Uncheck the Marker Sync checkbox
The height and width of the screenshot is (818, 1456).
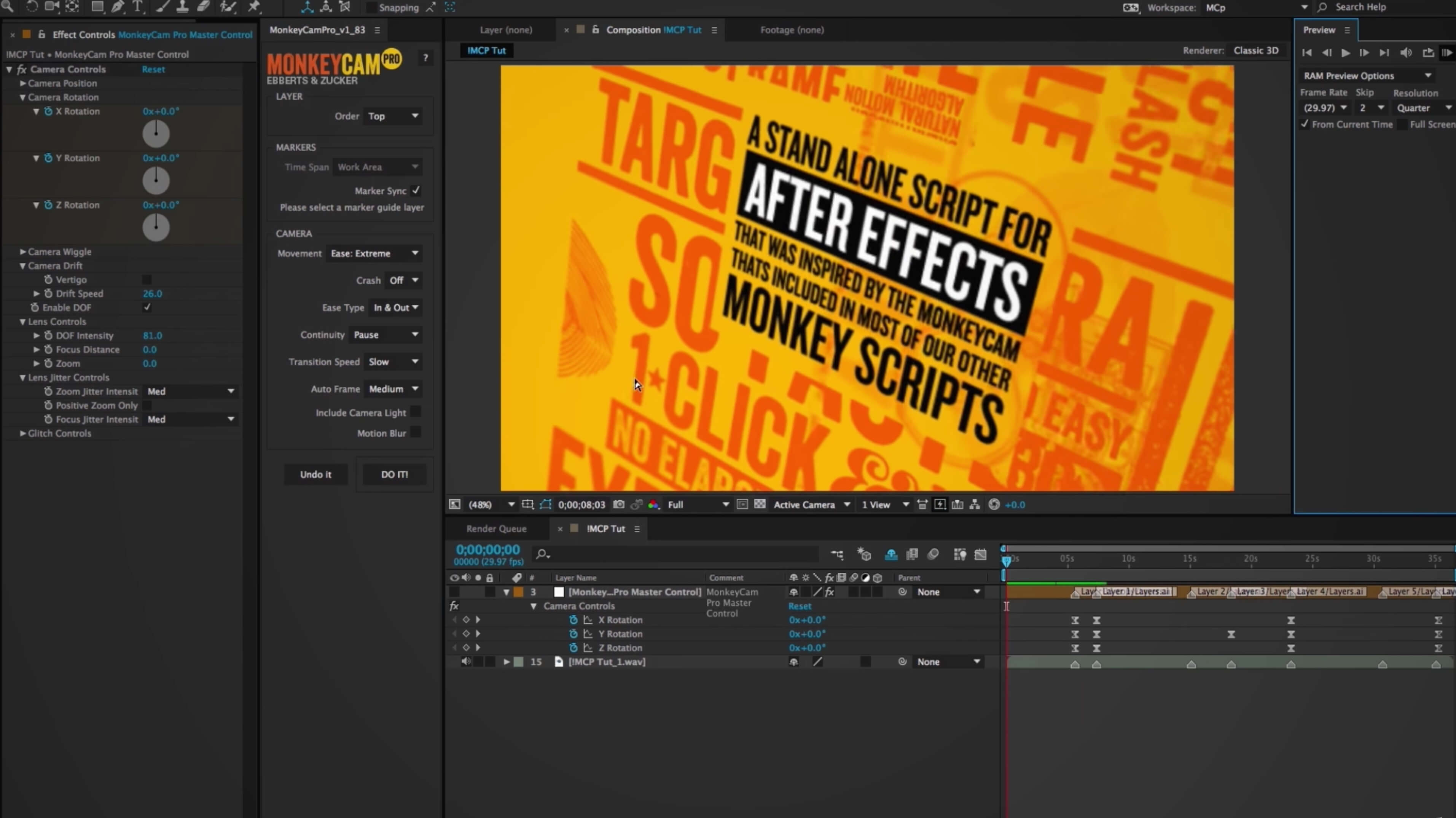pos(416,190)
